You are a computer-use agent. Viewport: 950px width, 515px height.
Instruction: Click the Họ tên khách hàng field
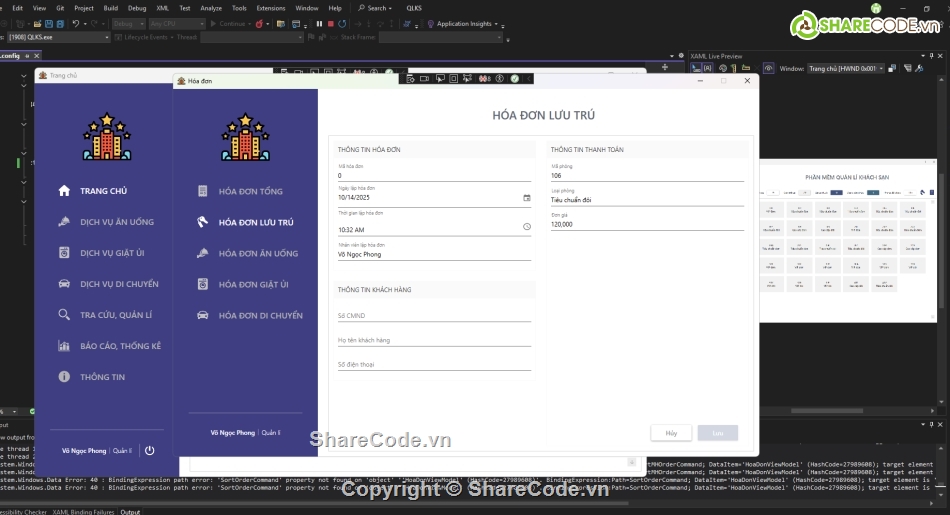click(434, 341)
